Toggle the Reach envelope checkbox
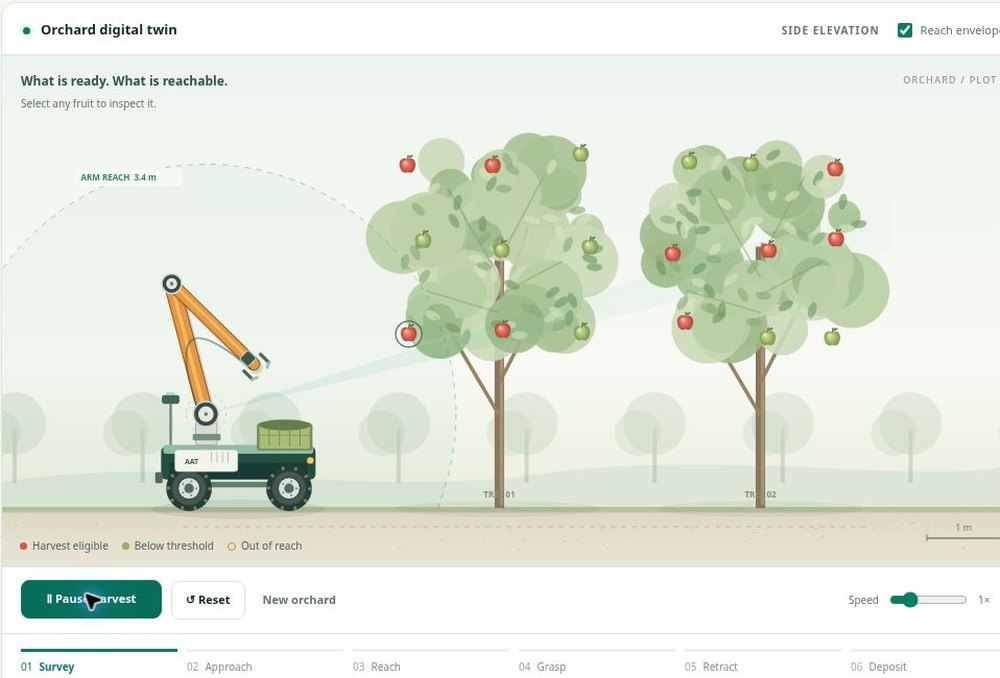The image size is (1000, 678). pos(904,30)
